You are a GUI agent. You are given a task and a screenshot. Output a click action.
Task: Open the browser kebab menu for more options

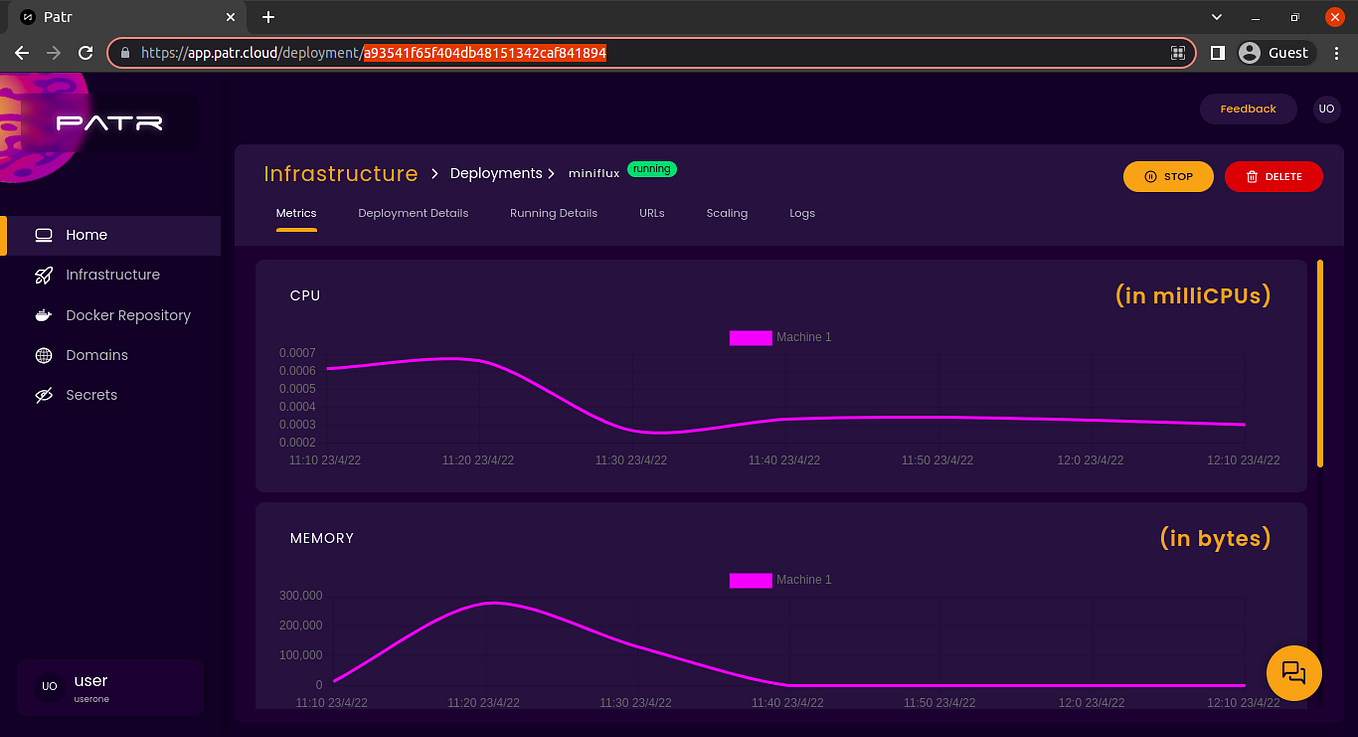pos(1337,53)
